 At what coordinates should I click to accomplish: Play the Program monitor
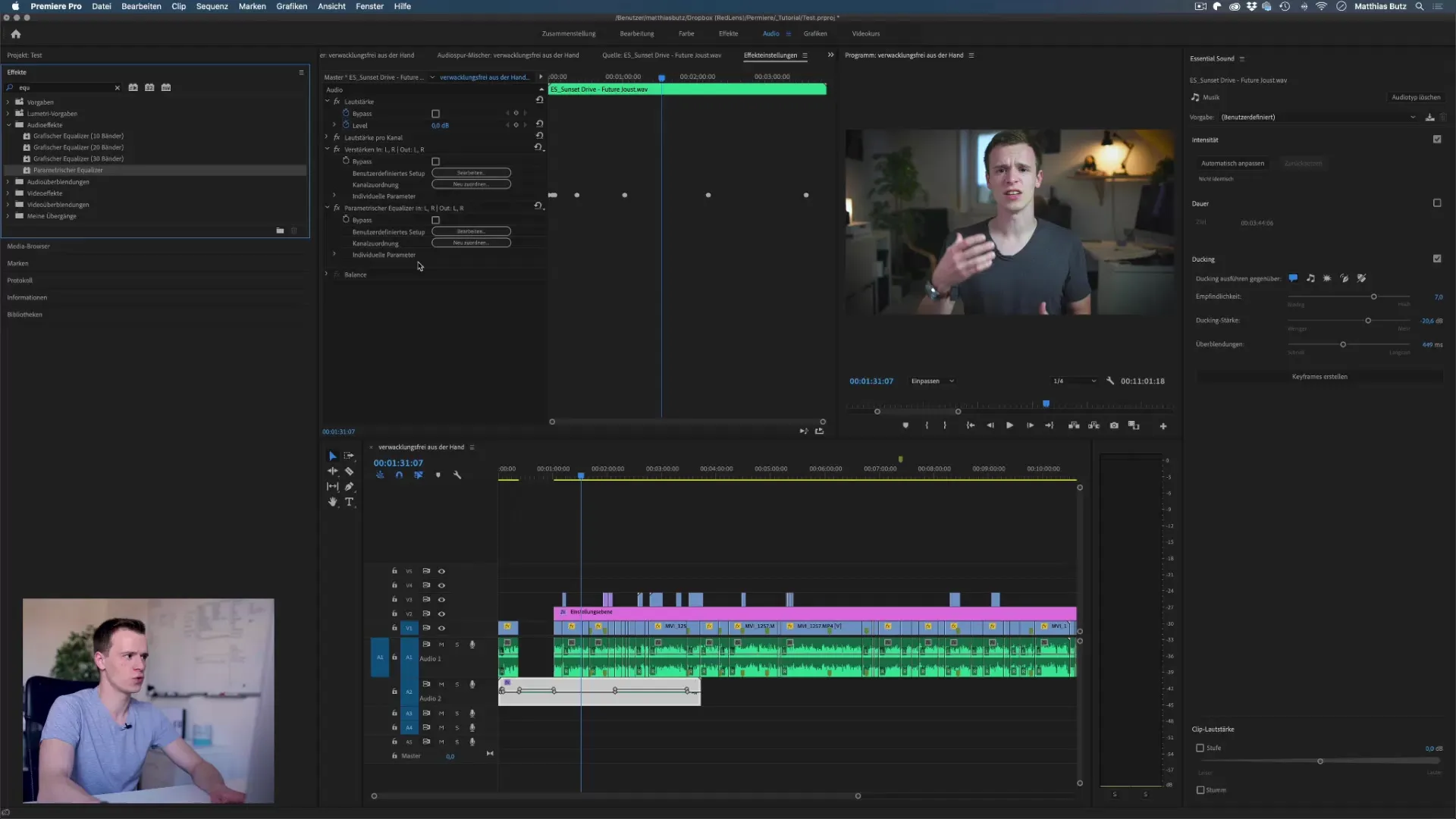tap(1009, 425)
